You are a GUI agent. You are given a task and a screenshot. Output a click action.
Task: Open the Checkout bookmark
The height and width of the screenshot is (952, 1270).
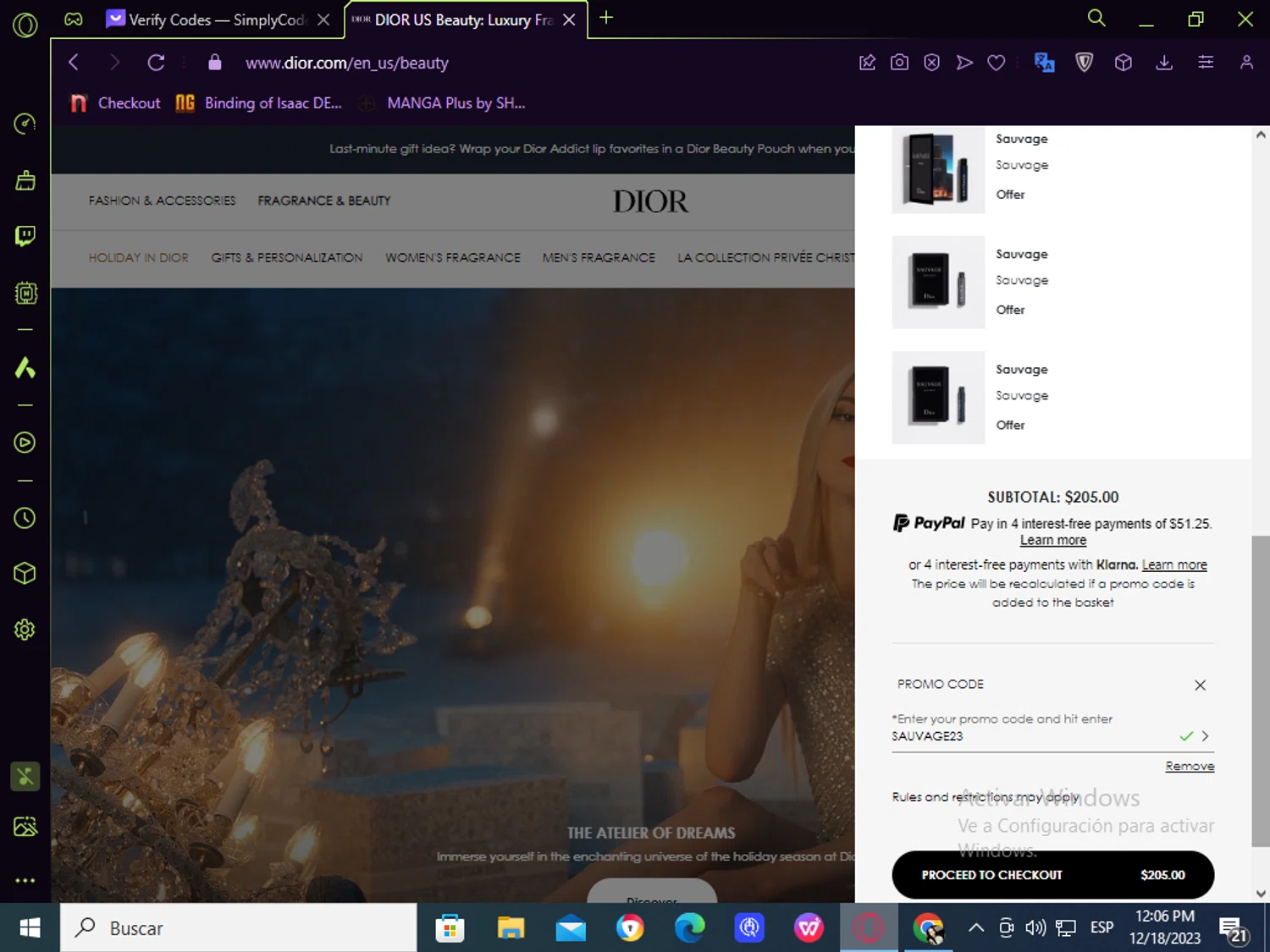[x=115, y=103]
